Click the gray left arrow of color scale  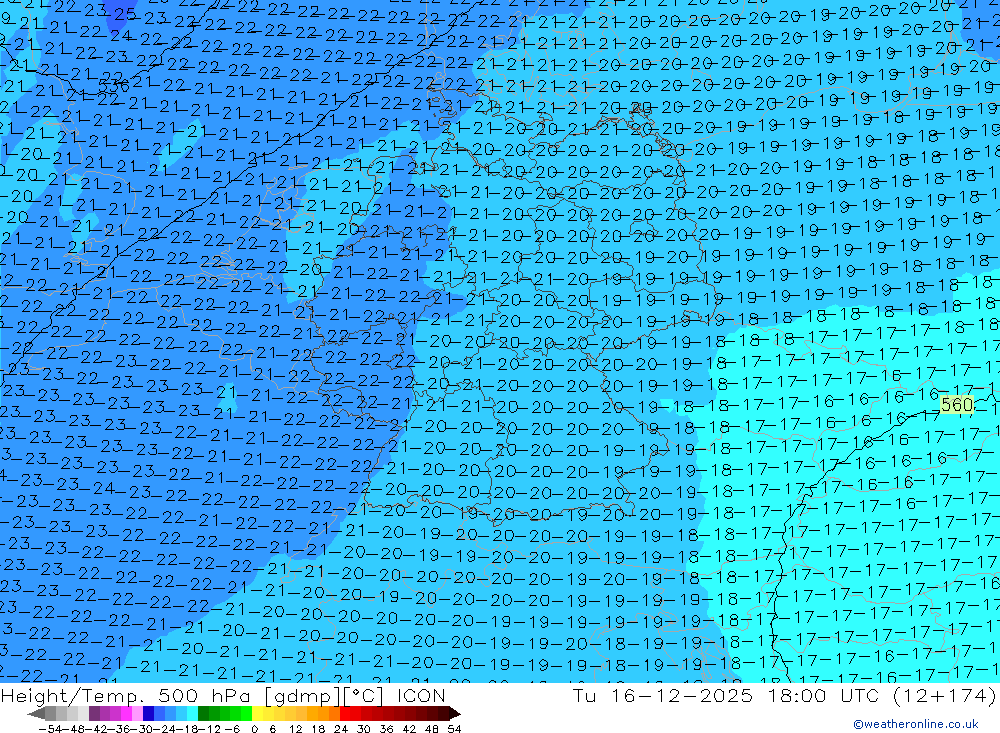click(x=36, y=714)
